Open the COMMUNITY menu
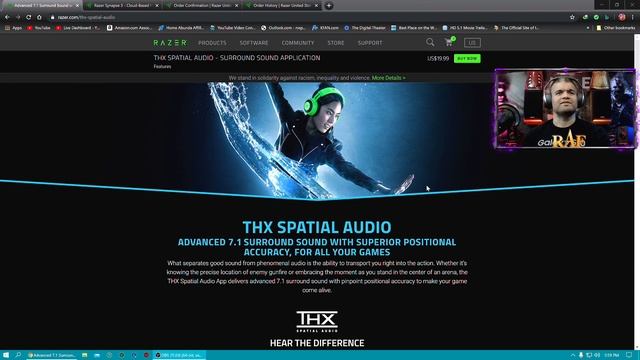The width and height of the screenshot is (640, 360). (298, 42)
